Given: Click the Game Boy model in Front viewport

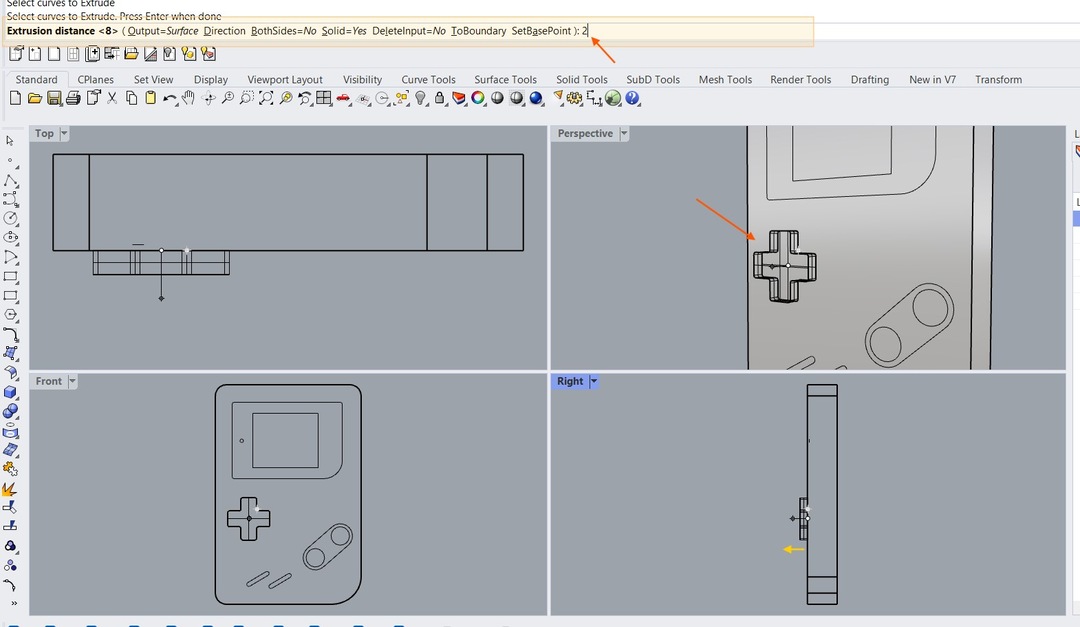Looking at the screenshot, I should point(288,495).
